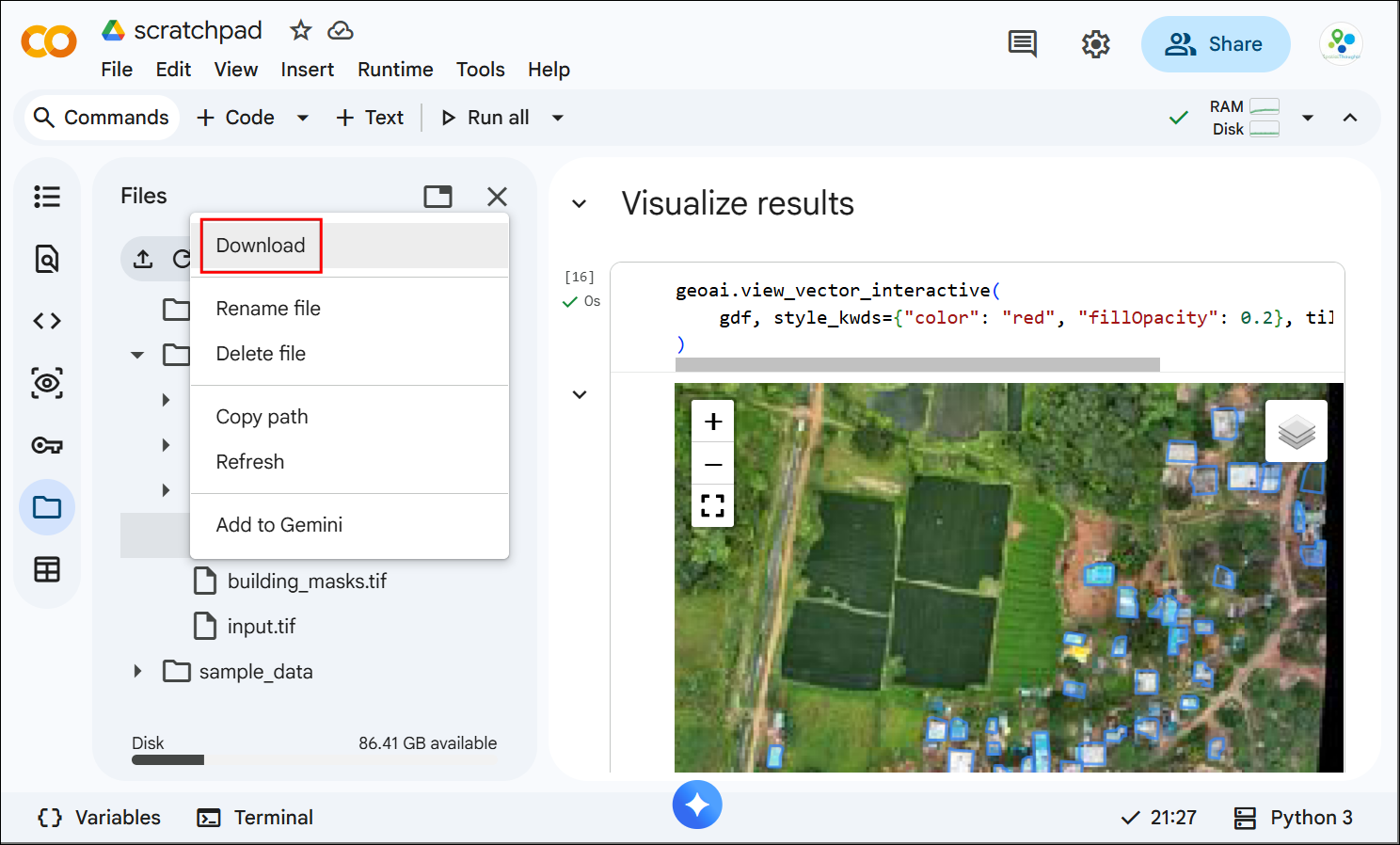Open the comments panel icon
This screenshot has height=845, width=1400.
[x=1022, y=43]
